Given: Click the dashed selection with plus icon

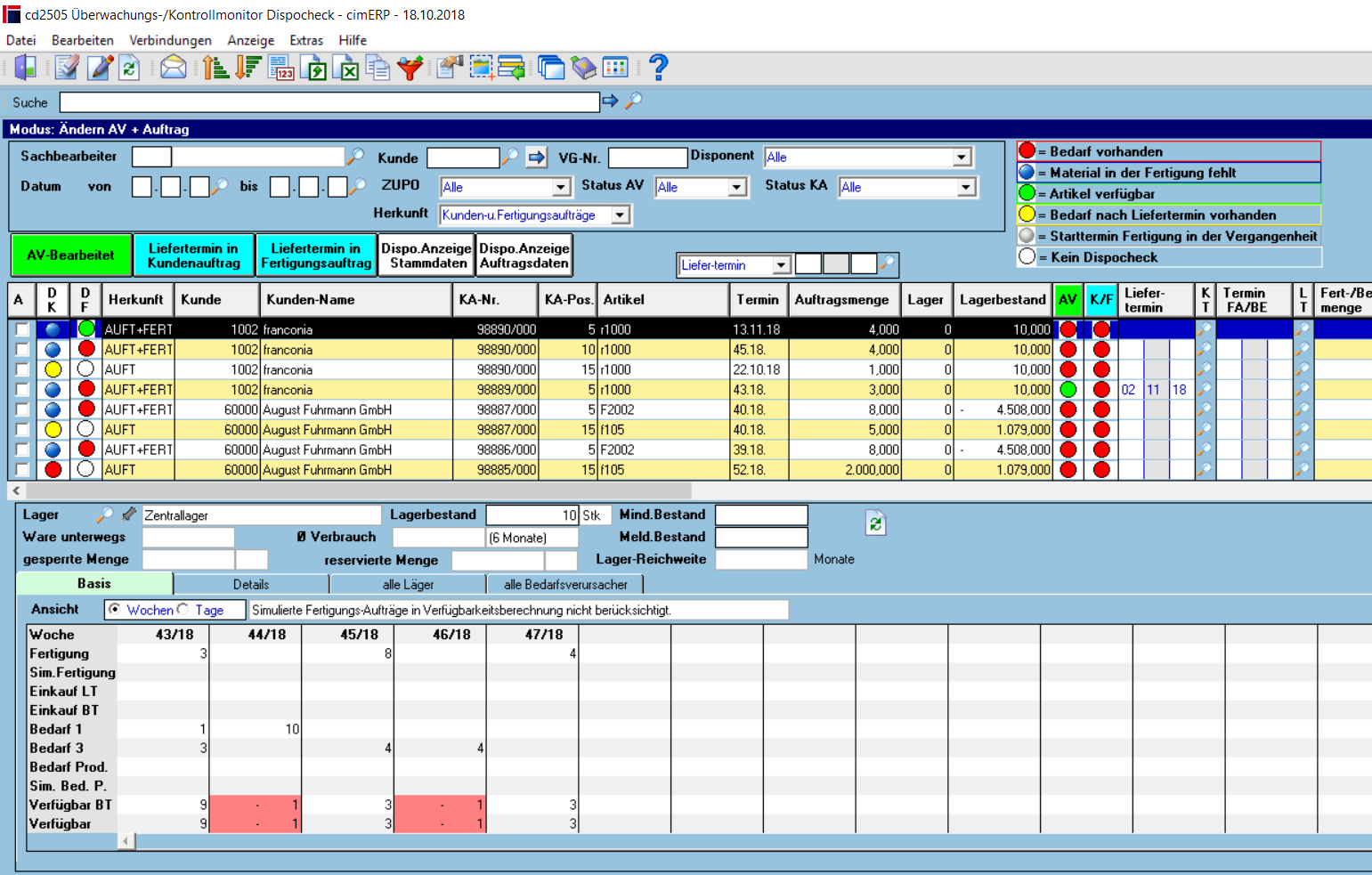Looking at the screenshot, I should coord(482,68).
